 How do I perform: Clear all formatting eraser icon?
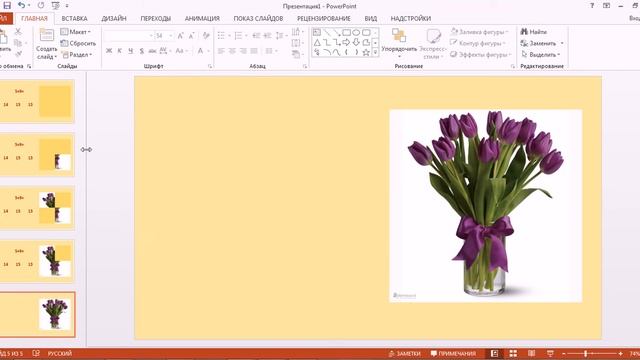[x=206, y=36]
